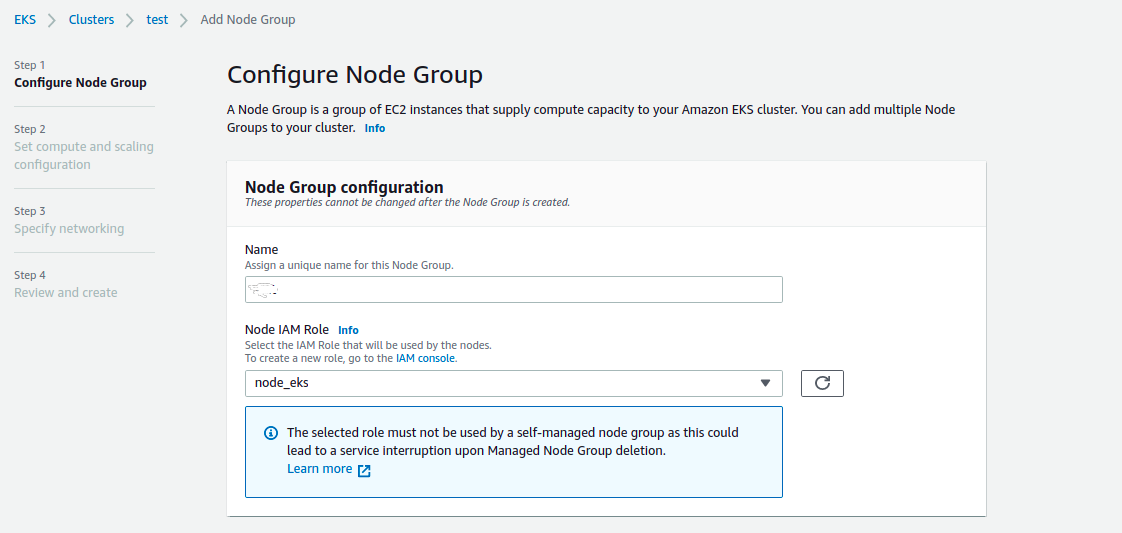Click the Configure Node Group page heading

355,75
